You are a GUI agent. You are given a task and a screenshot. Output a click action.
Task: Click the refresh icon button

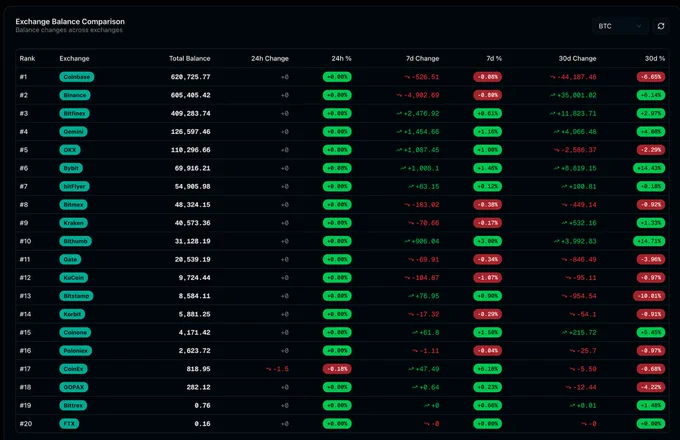point(660,26)
